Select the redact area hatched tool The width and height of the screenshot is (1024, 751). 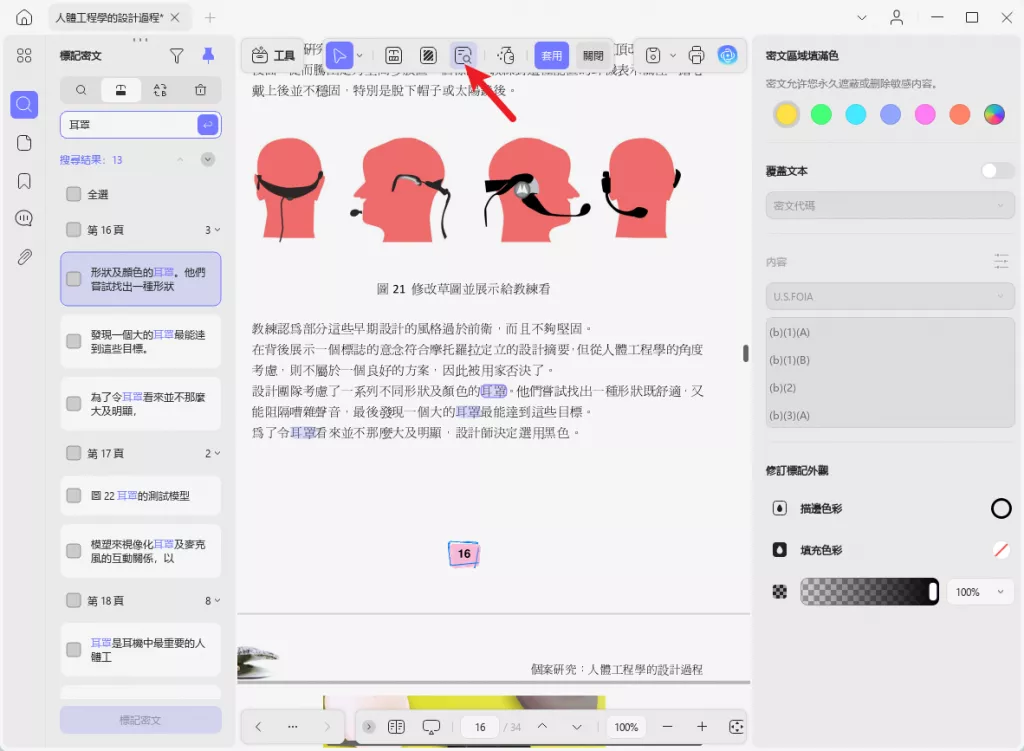428,56
